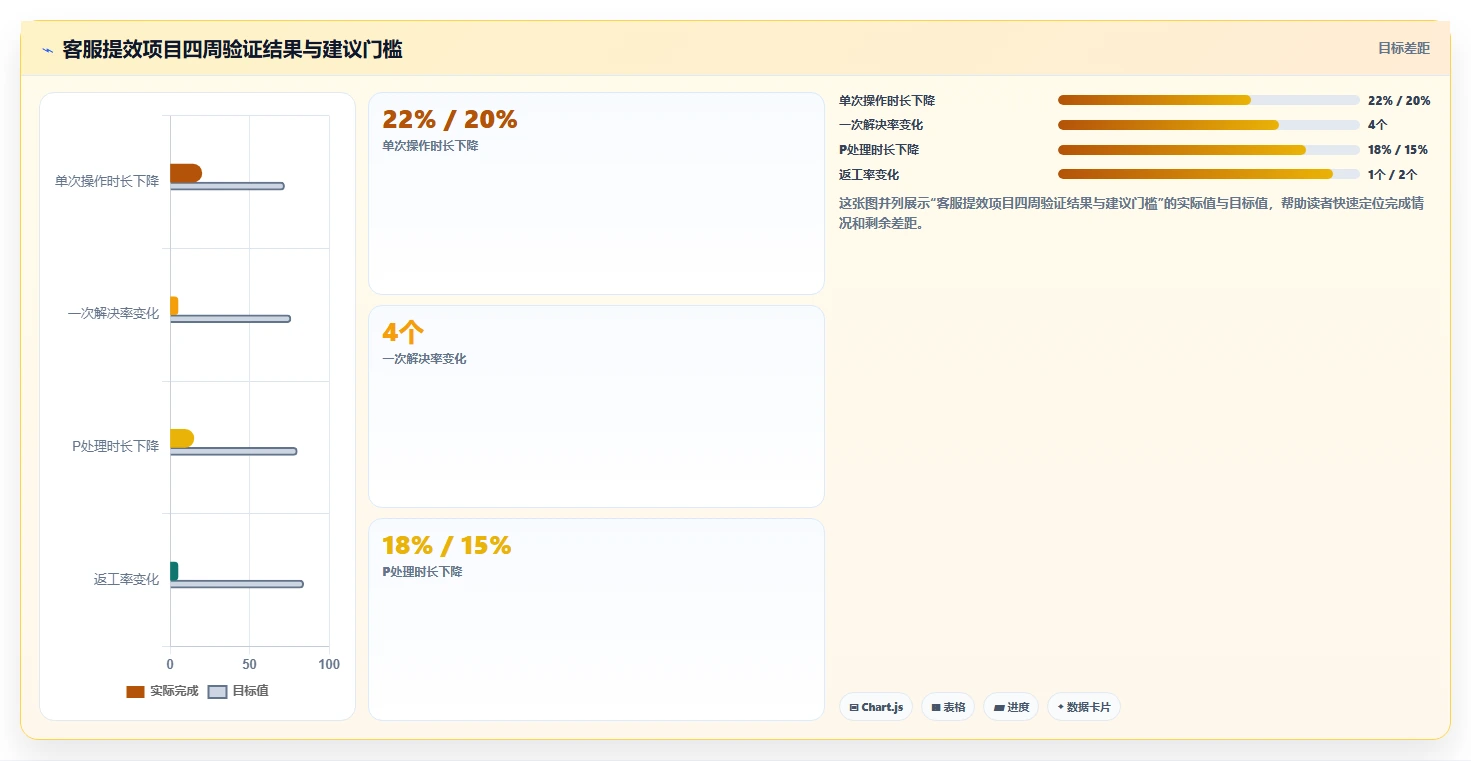The image size is (1471, 761).
Task: Click the P处理时长下降 progress bar
Action: click(1208, 150)
